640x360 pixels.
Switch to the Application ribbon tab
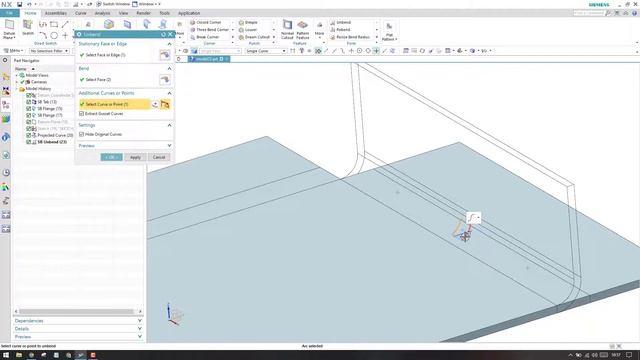(189, 13)
